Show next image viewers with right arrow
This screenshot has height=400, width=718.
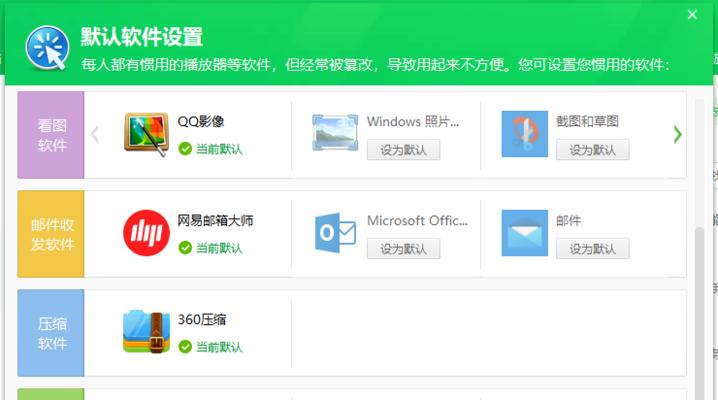677,135
